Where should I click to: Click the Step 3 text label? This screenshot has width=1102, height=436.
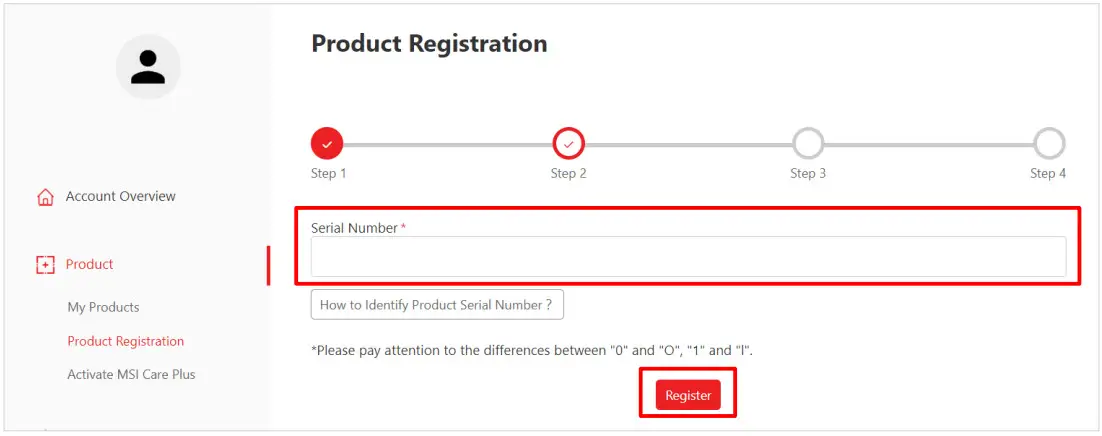pos(808,174)
